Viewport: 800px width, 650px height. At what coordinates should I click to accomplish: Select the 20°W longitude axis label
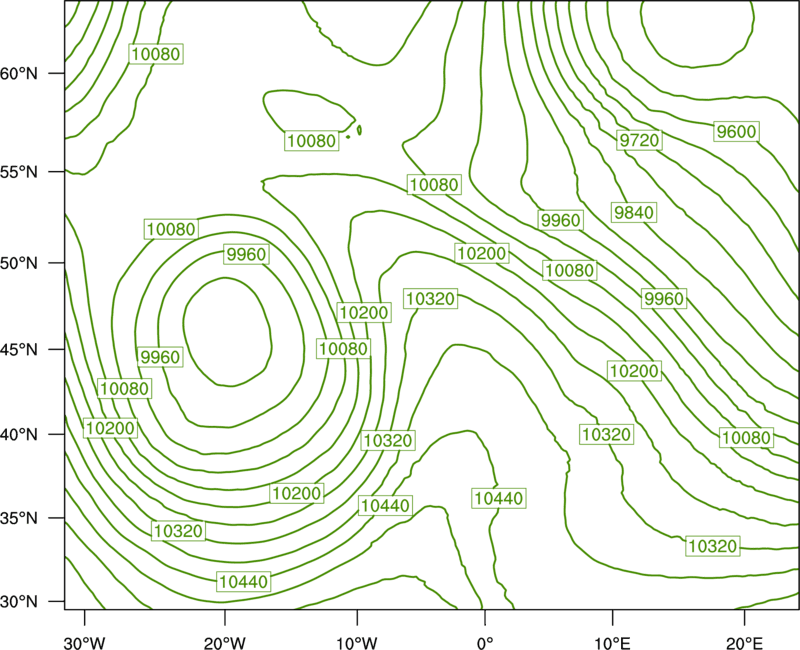coord(224,643)
